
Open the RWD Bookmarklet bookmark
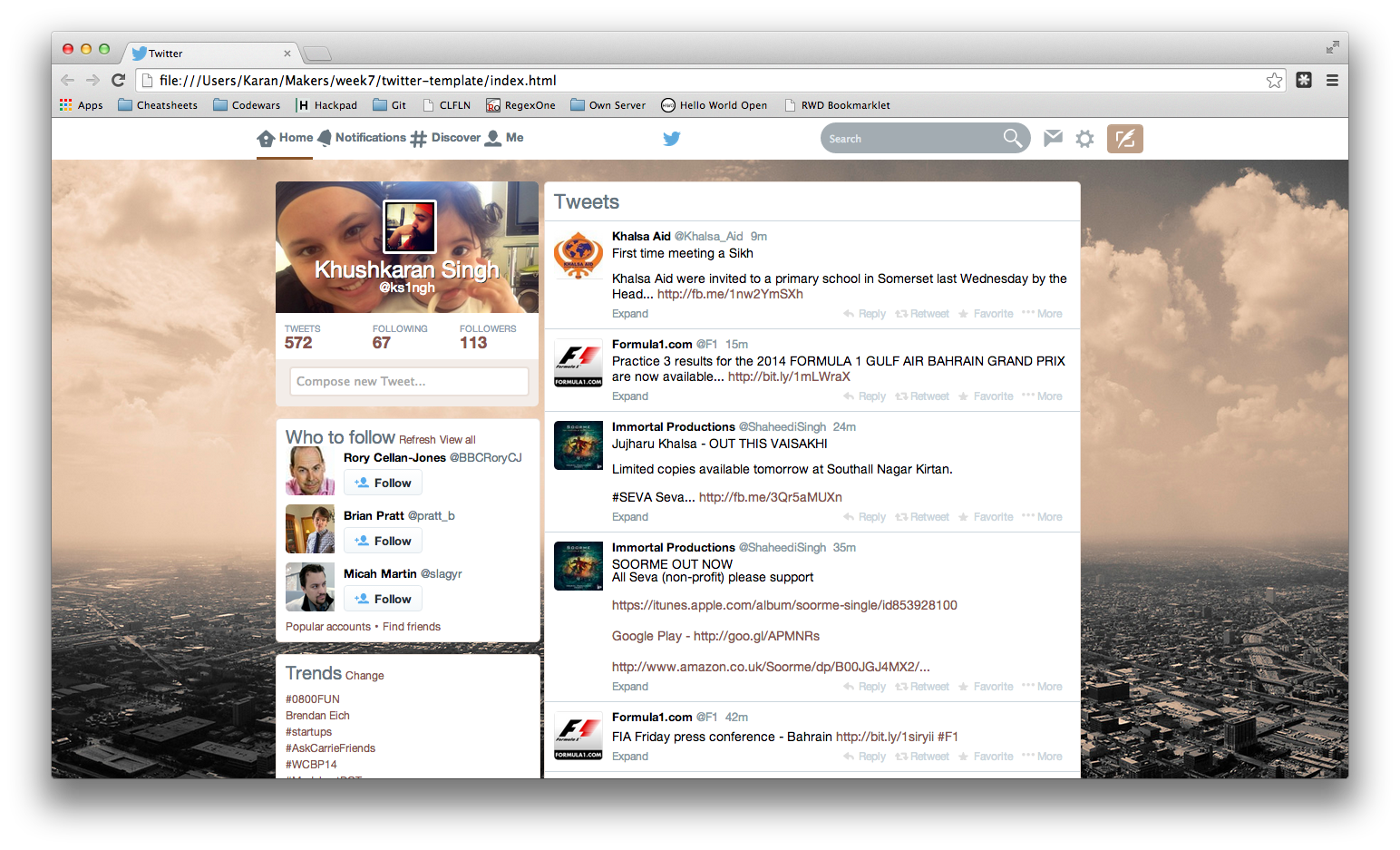click(837, 105)
